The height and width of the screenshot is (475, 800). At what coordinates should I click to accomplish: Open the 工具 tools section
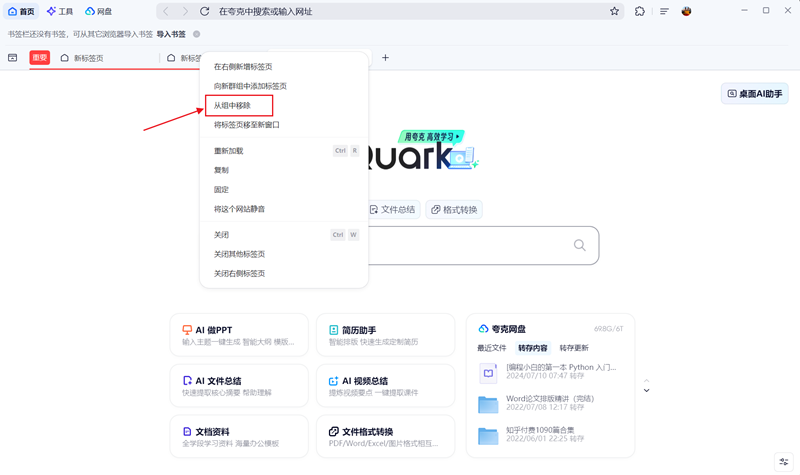click(x=60, y=11)
